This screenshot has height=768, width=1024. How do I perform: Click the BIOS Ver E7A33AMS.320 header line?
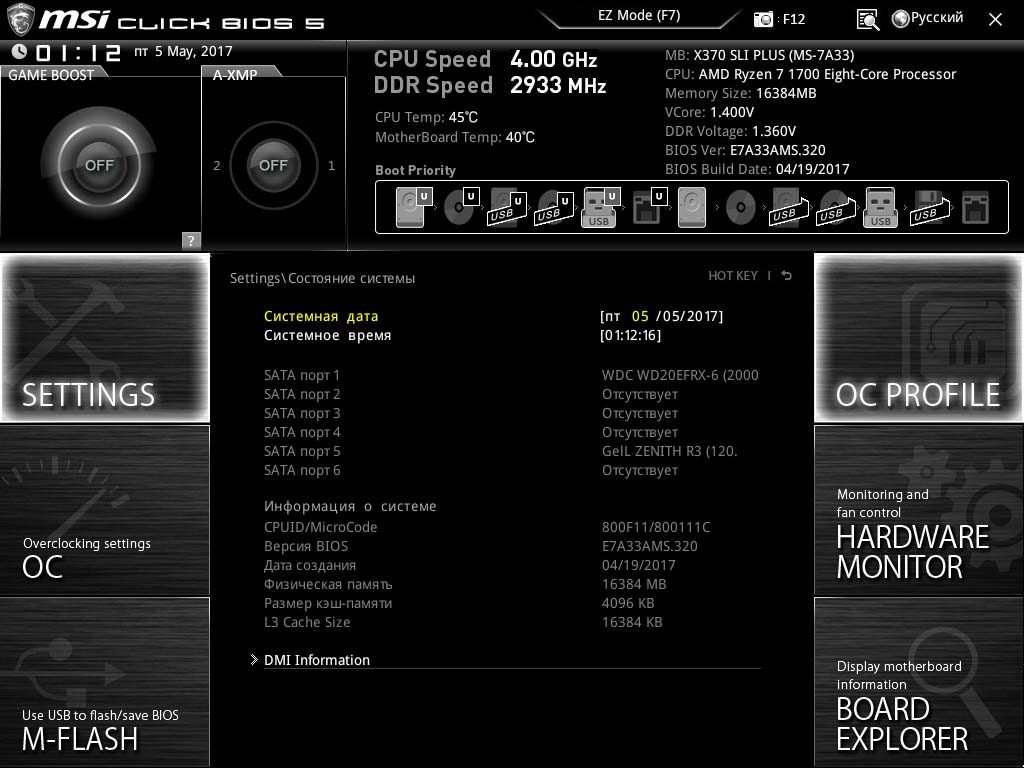point(745,150)
